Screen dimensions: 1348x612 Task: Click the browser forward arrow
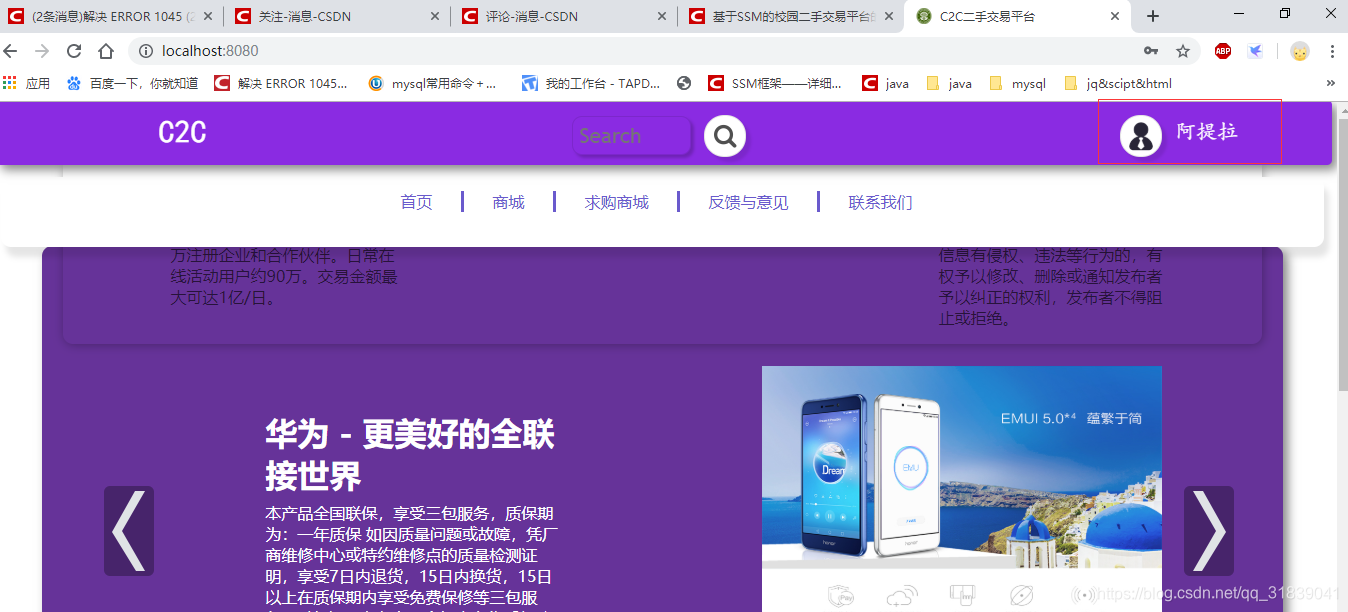point(42,51)
